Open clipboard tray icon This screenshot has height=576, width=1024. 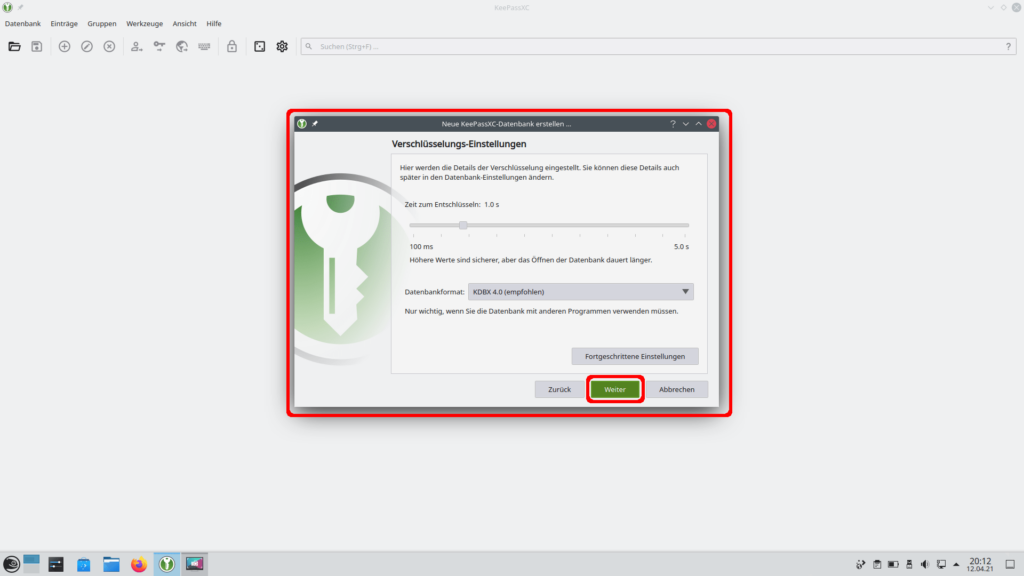pos(877,564)
